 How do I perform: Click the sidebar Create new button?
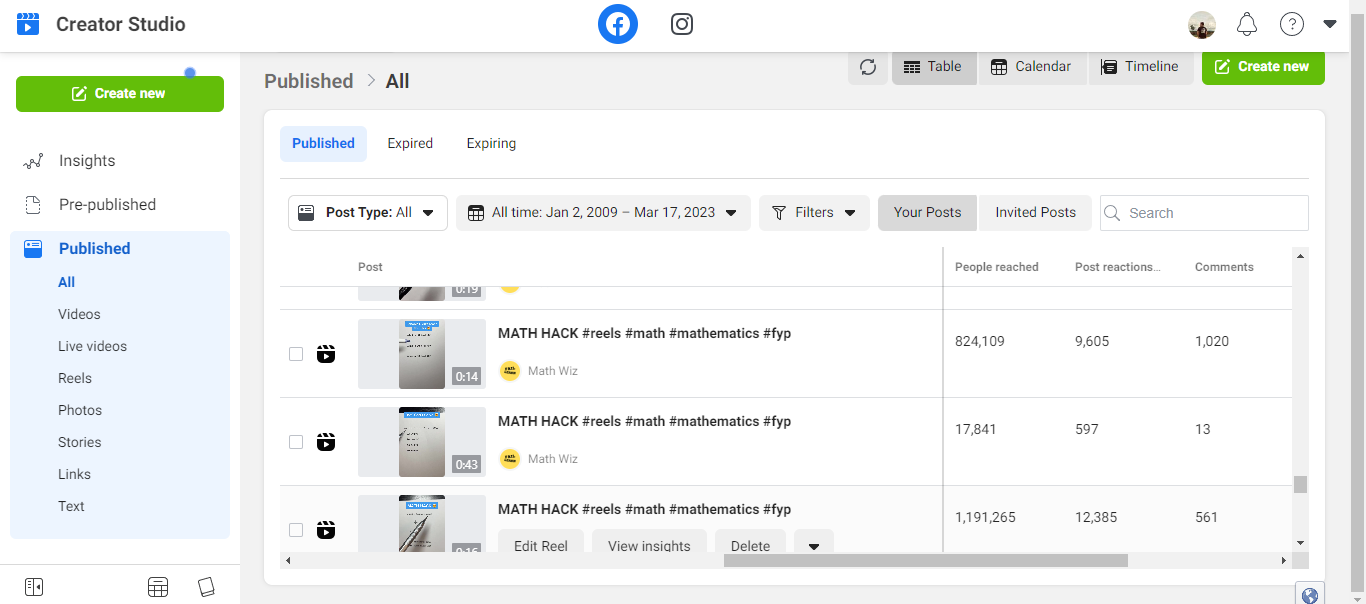coord(120,94)
